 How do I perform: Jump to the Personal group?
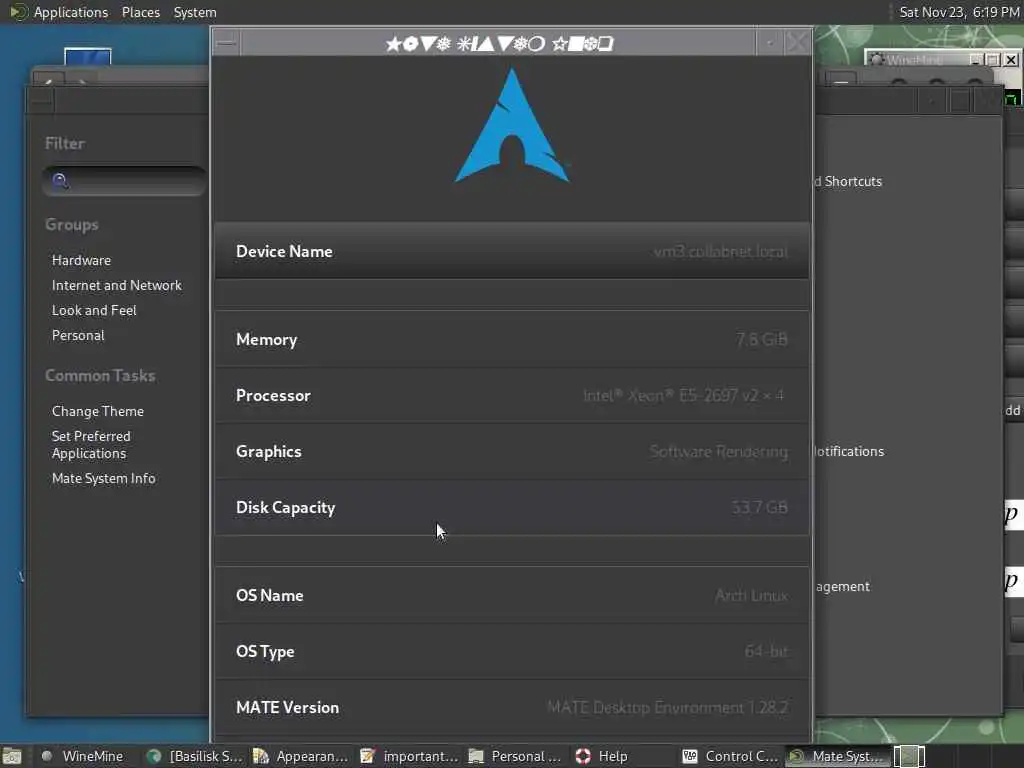pos(78,335)
